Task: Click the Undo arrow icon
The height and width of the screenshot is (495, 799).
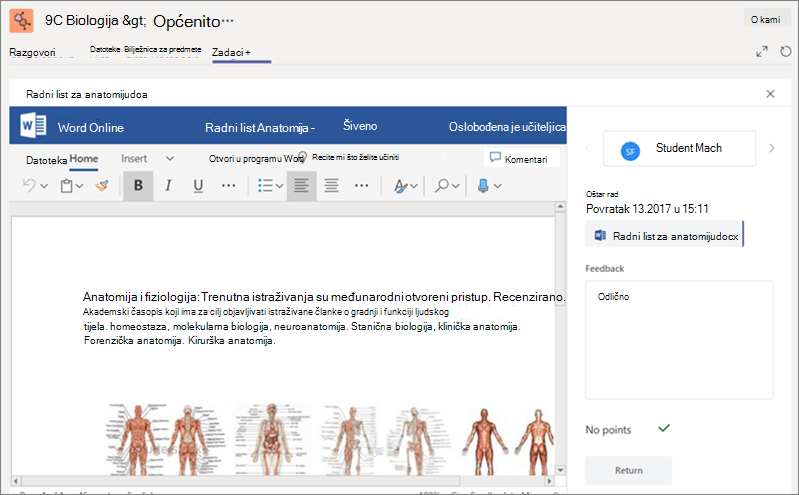Action: [30, 186]
